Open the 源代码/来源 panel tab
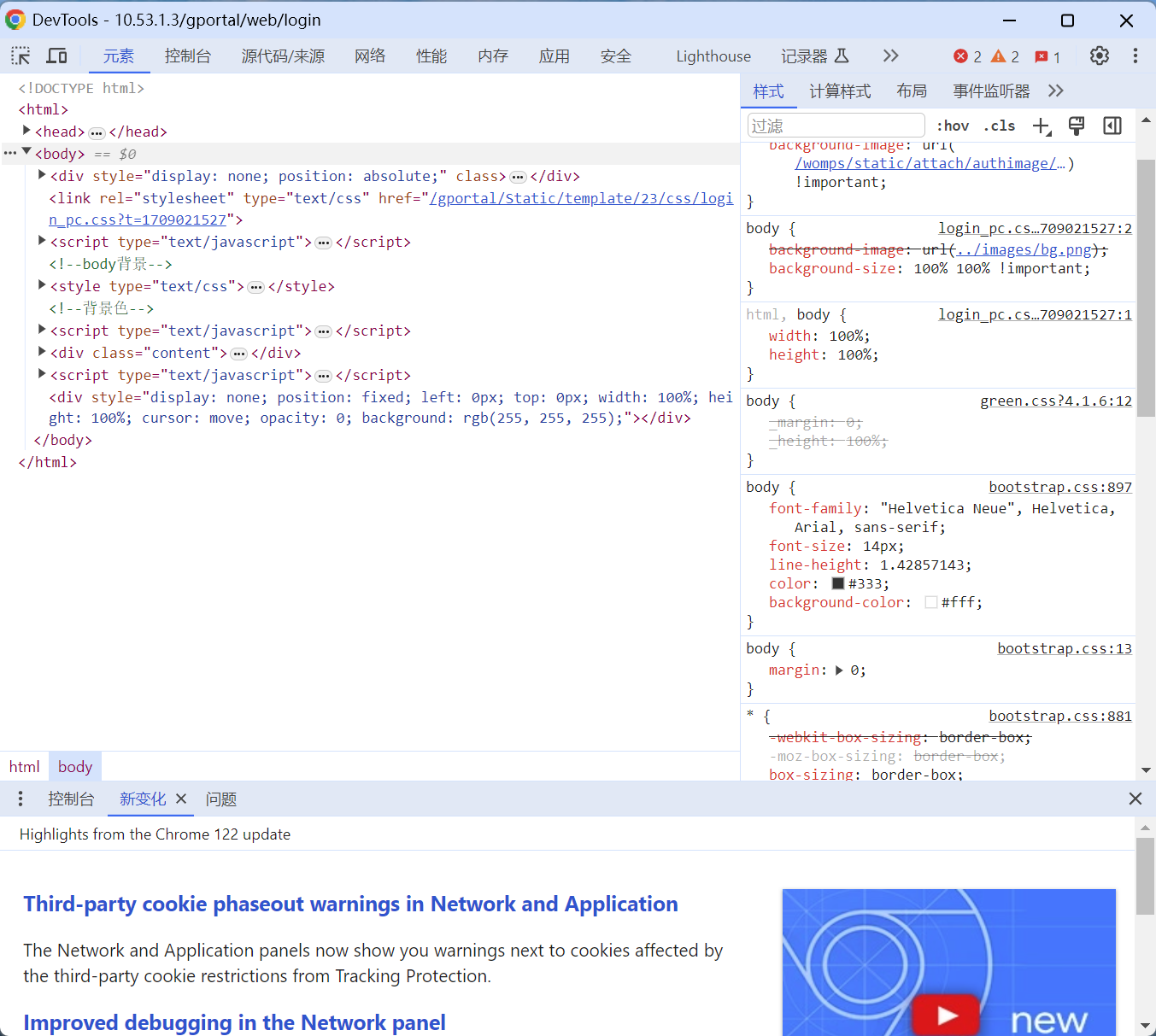 point(284,56)
